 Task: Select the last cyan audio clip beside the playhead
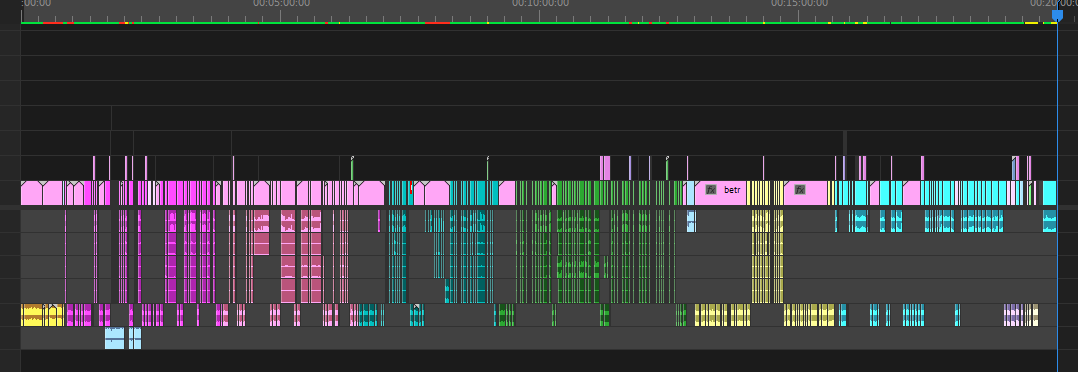(x=1049, y=221)
